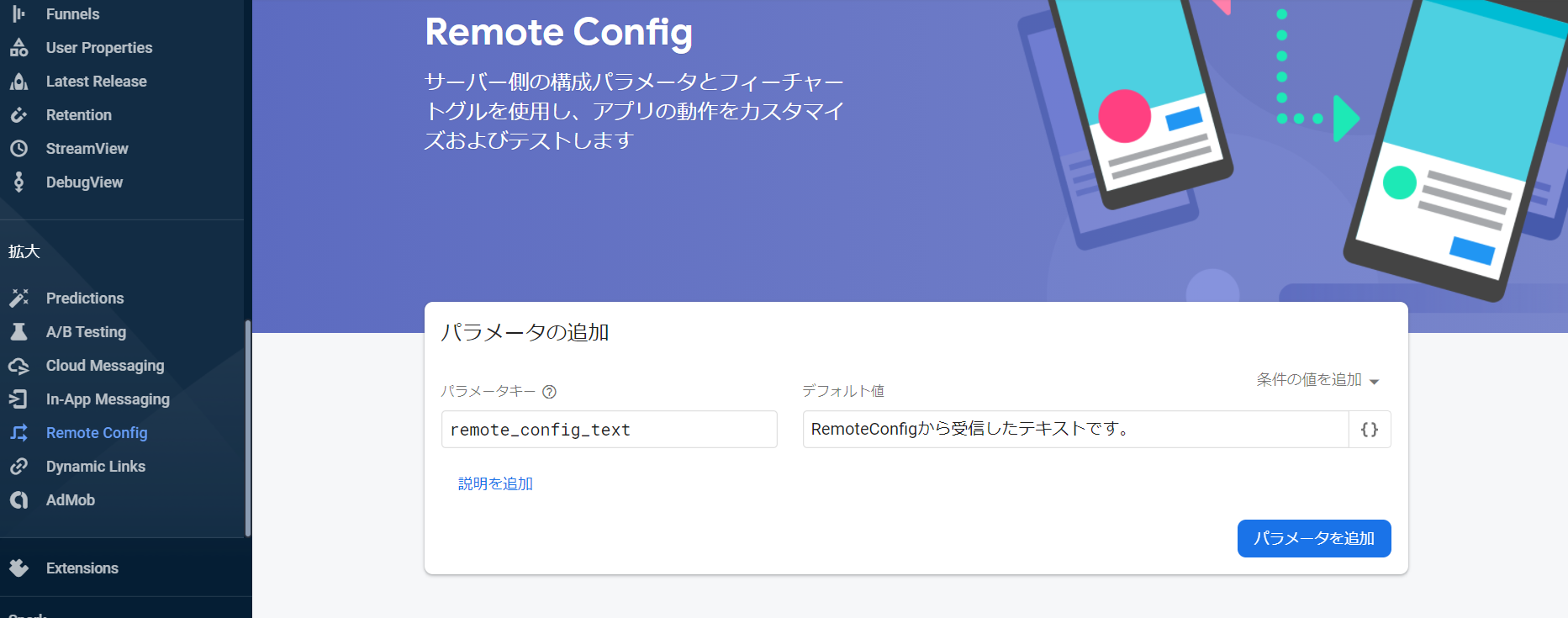Click the remote_config_text parameter key field
The height and width of the screenshot is (618, 1568).
tap(609, 429)
